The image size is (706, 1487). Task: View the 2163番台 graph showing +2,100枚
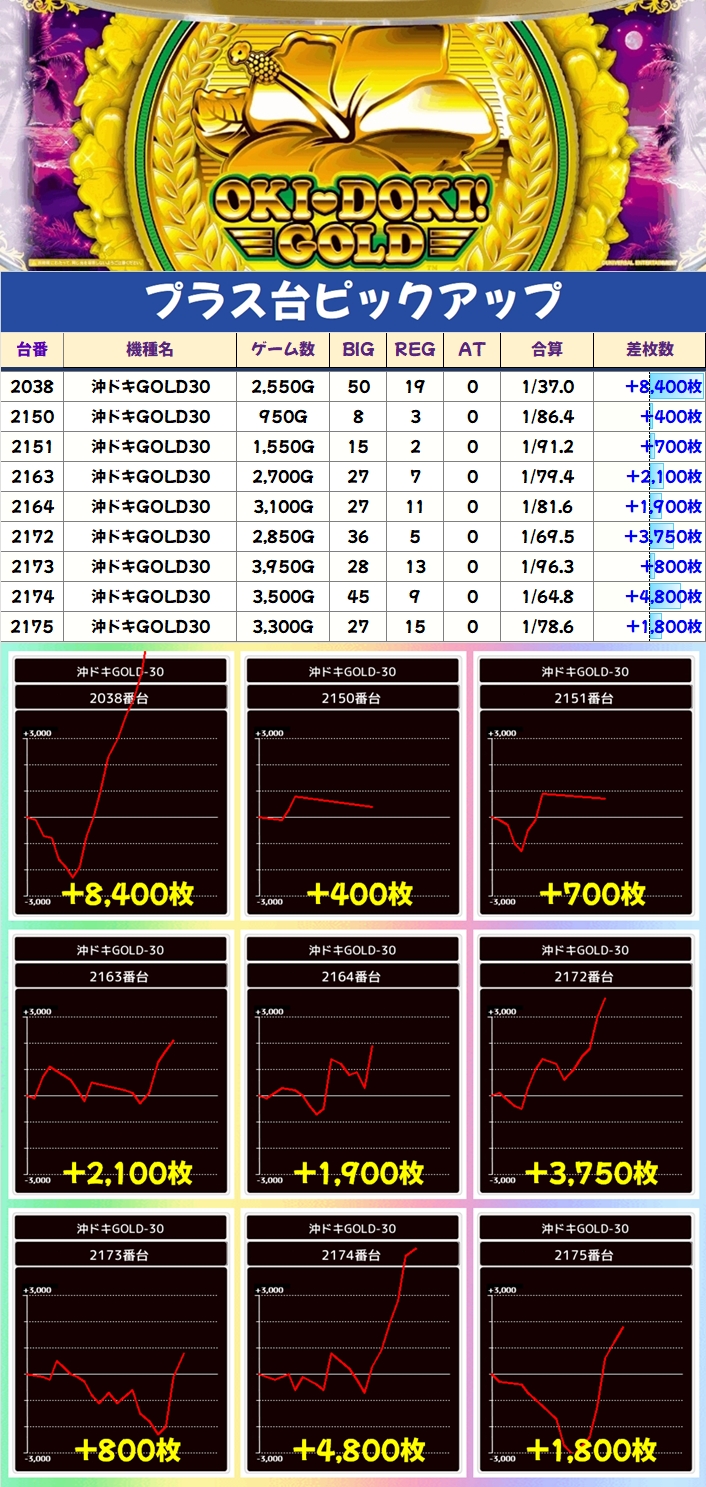tap(120, 1065)
